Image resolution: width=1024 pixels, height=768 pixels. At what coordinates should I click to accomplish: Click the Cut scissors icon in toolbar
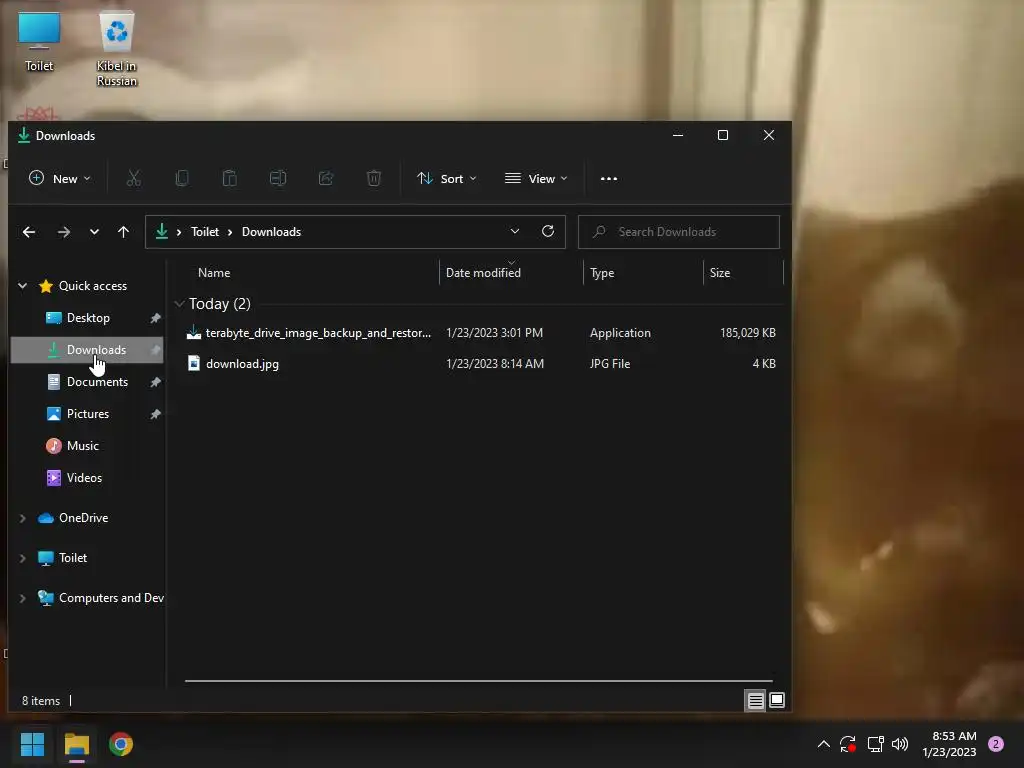click(x=134, y=178)
